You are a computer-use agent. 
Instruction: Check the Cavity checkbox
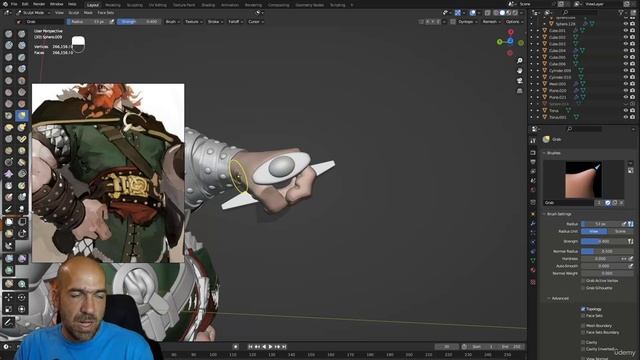583,342
